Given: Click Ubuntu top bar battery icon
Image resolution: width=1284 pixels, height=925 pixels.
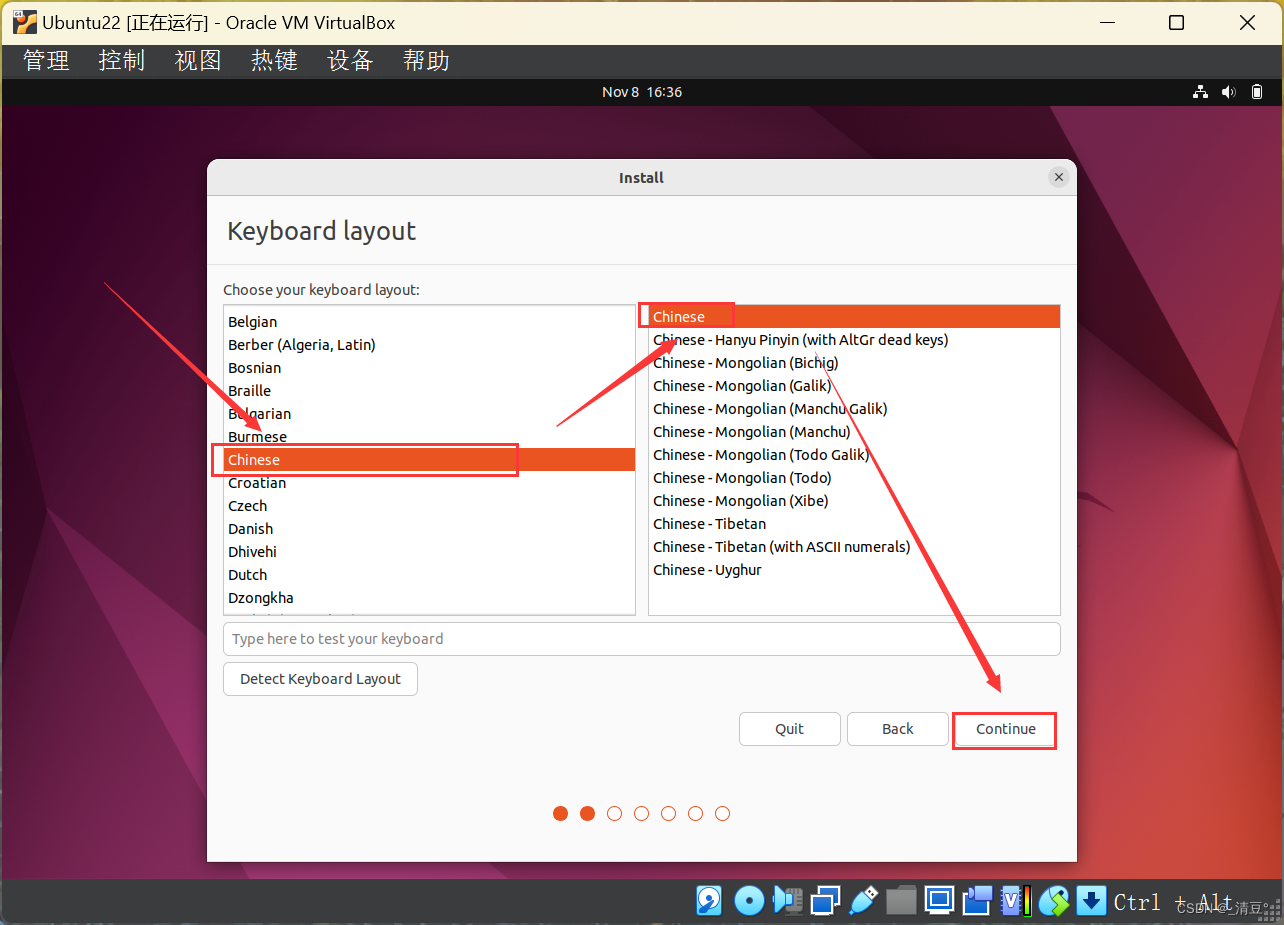Looking at the screenshot, I should [x=1257, y=92].
